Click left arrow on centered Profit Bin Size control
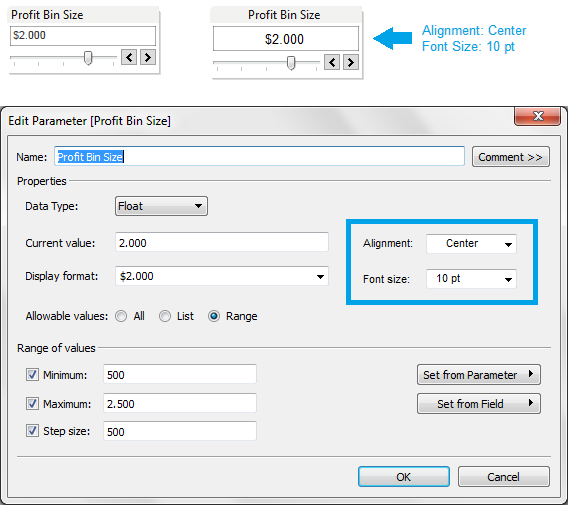This screenshot has height=505, width=568. click(332, 62)
